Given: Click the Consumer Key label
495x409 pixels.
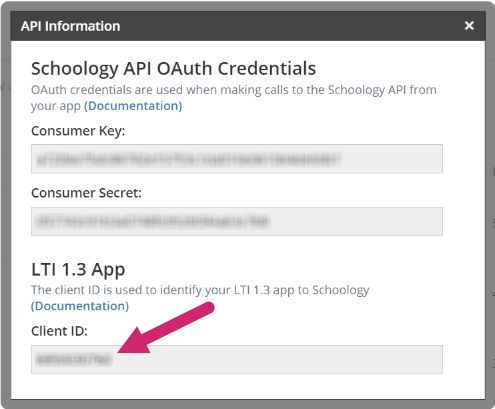Looking at the screenshot, I should tap(78, 131).
